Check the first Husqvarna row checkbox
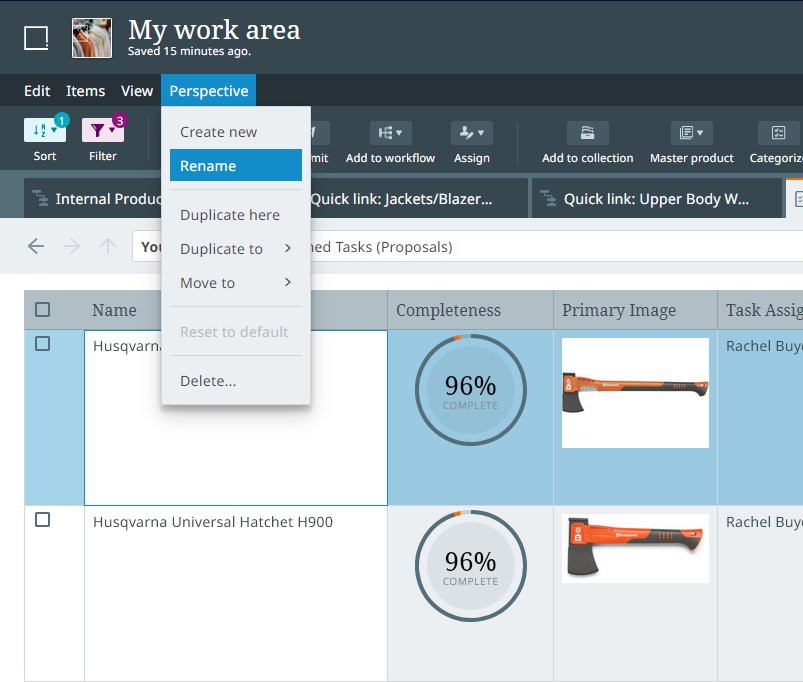This screenshot has height=682, width=803. [42, 344]
